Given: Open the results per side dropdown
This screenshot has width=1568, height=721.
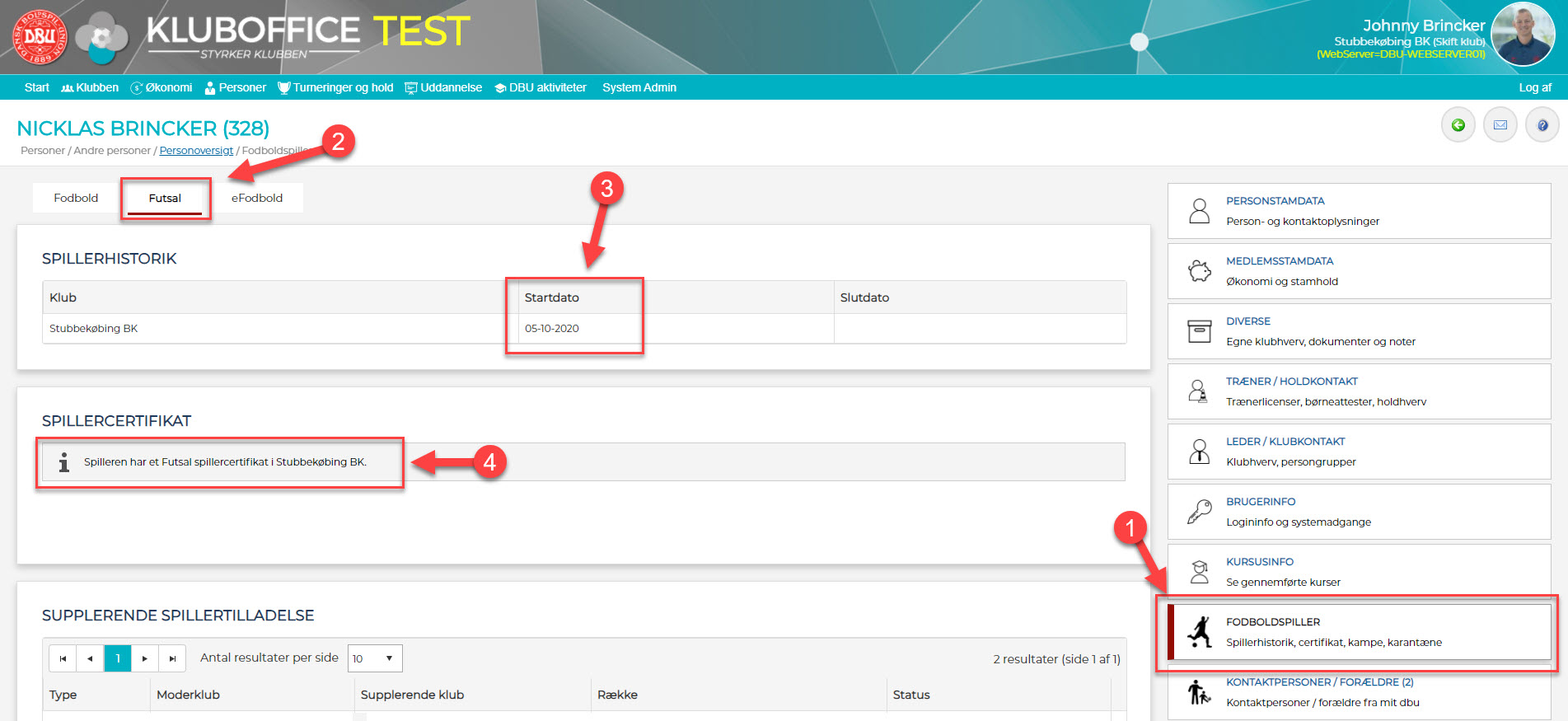Looking at the screenshot, I should point(375,658).
